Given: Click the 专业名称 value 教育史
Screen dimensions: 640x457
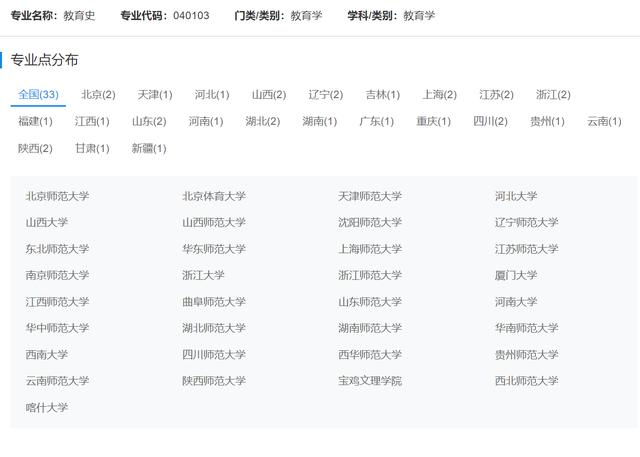Looking at the screenshot, I should pyautogui.click(x=79, y=16).
